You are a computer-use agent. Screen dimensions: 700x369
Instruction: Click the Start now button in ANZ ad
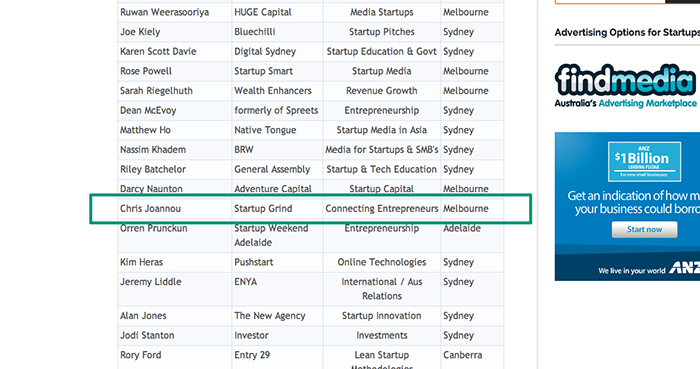click(x=644, y=230)
